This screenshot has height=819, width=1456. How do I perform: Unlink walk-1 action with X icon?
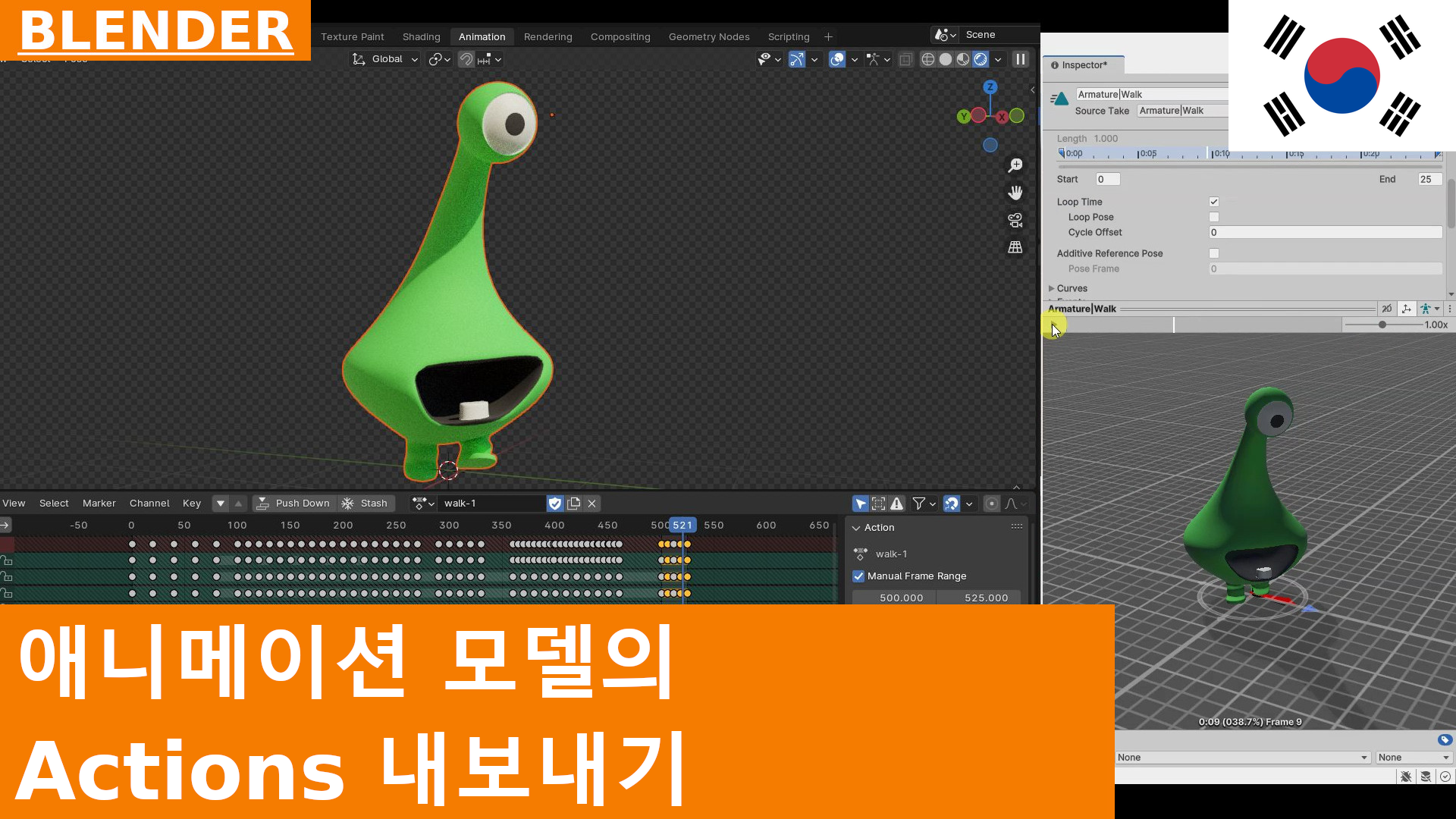[592, 504]
